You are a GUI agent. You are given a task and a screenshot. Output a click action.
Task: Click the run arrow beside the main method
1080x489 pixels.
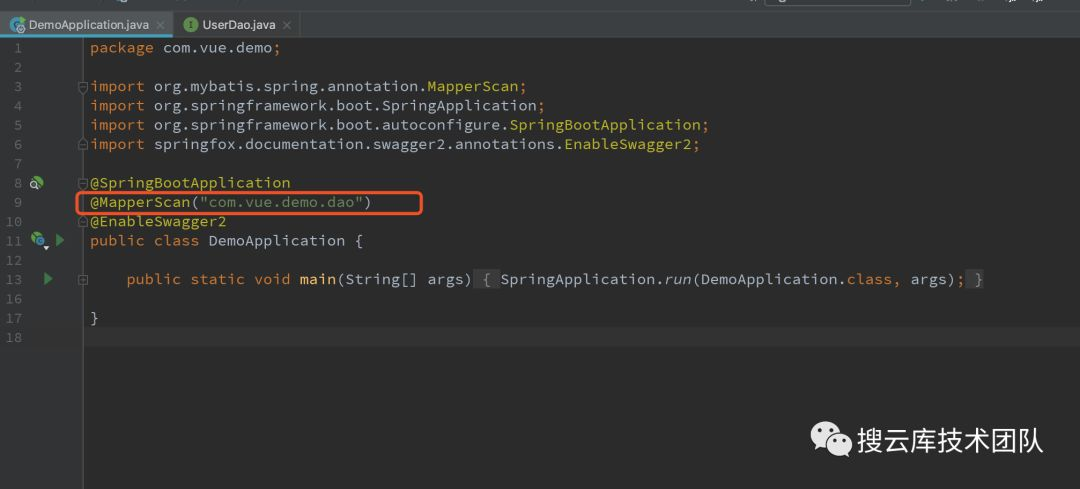click(x=47, y=279)
